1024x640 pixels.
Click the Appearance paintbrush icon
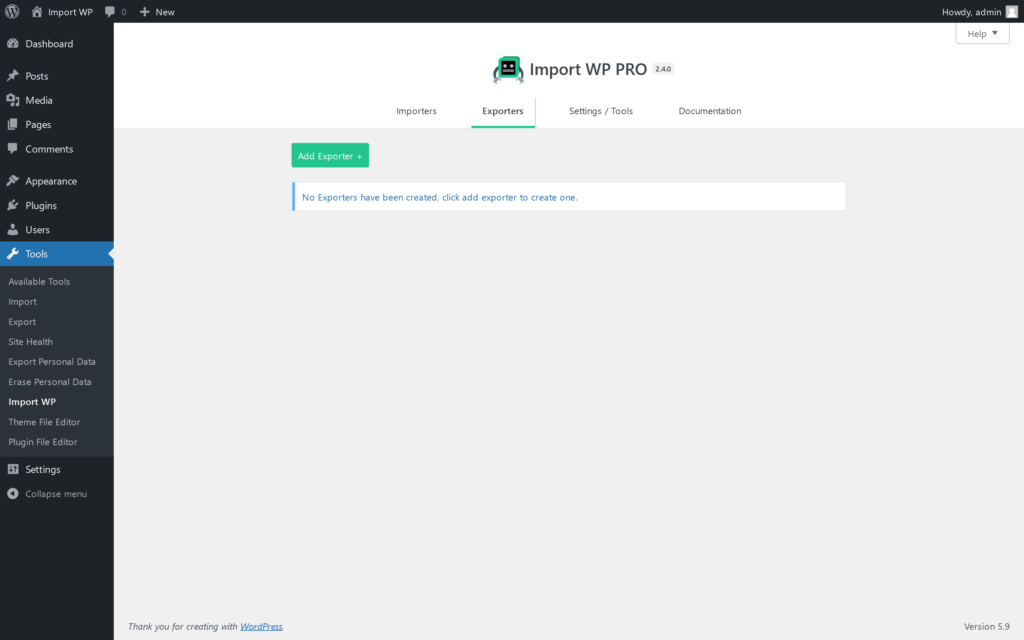tap(13, 181)
